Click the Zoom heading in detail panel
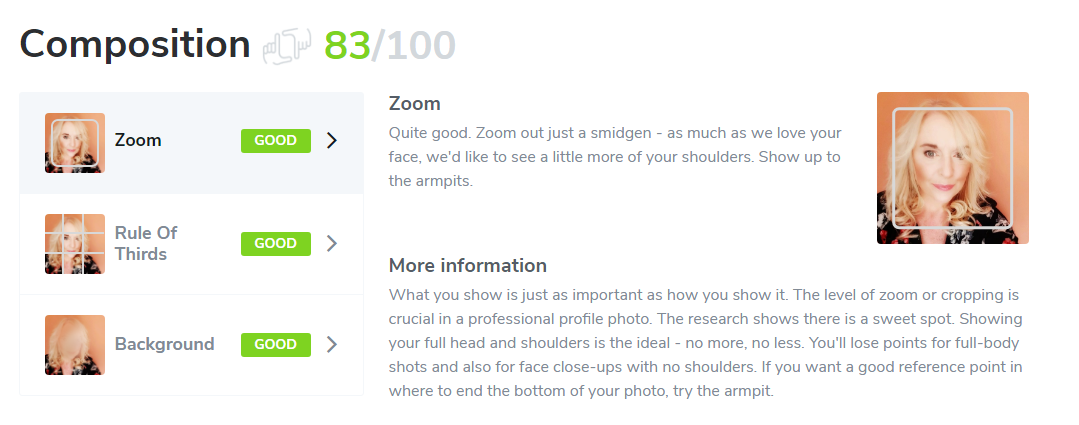The width and height of the screenshot is (1079, 425). 414,104
